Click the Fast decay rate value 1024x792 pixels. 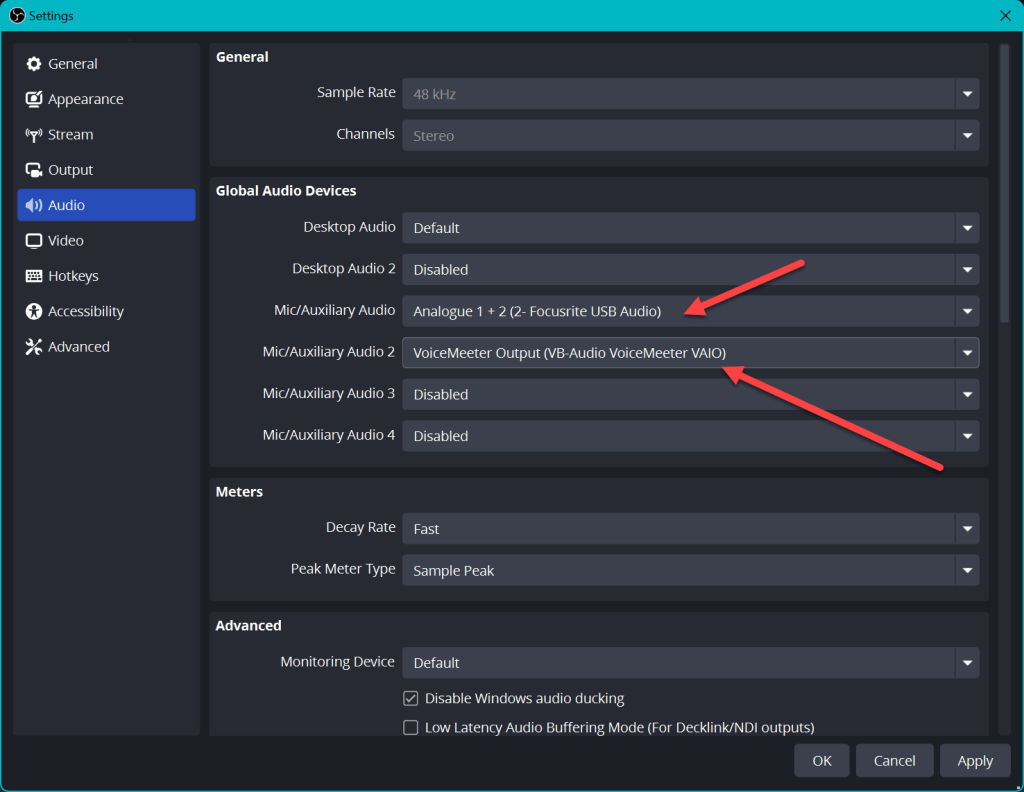coord(426,529)
